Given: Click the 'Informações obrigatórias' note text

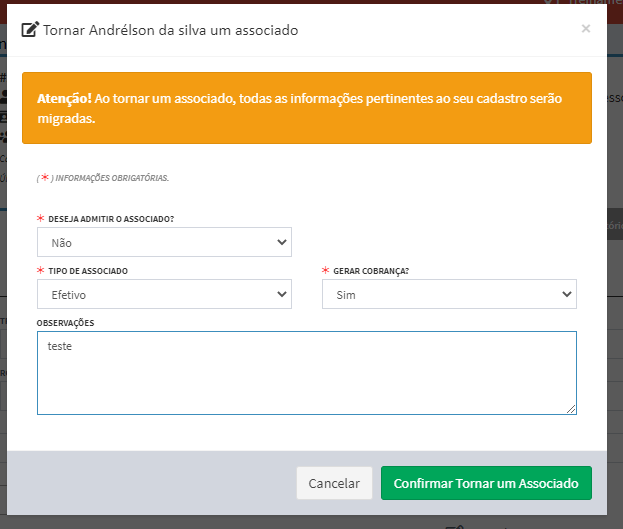Looking at the screenshot, I should coord(112,178).
